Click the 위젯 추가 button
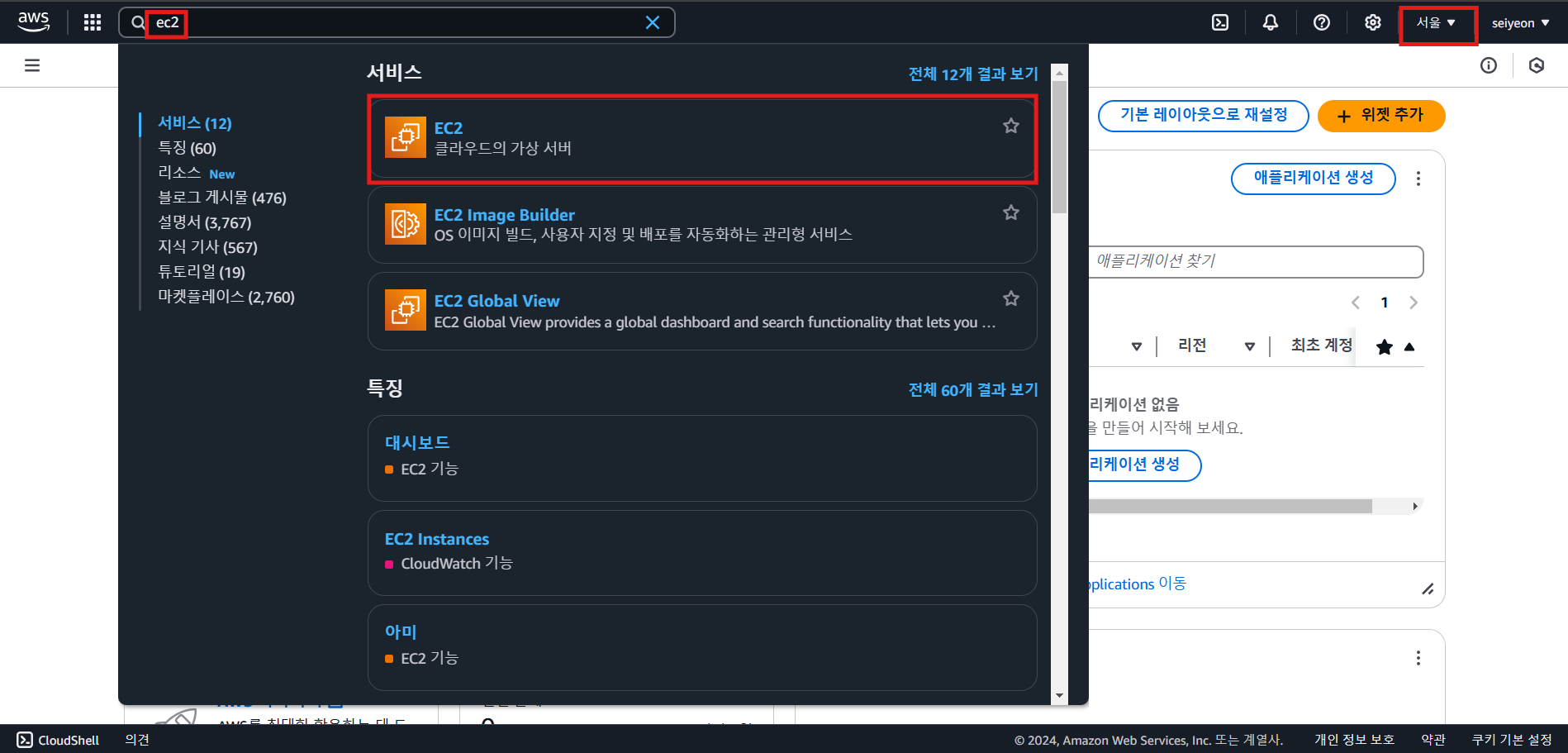 coord(1381,116)
